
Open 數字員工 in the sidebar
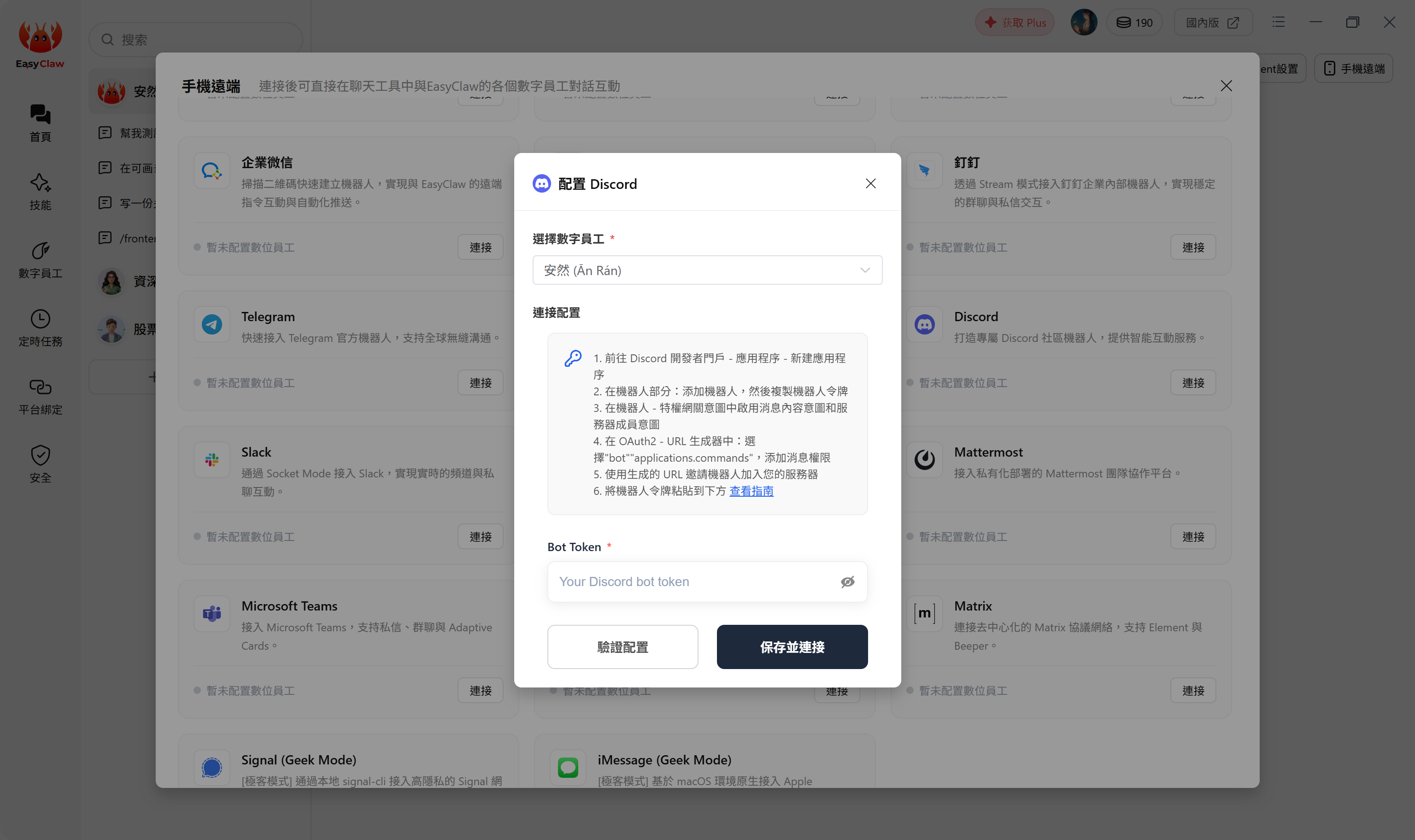pyautogui.click(x=40, y=259)
